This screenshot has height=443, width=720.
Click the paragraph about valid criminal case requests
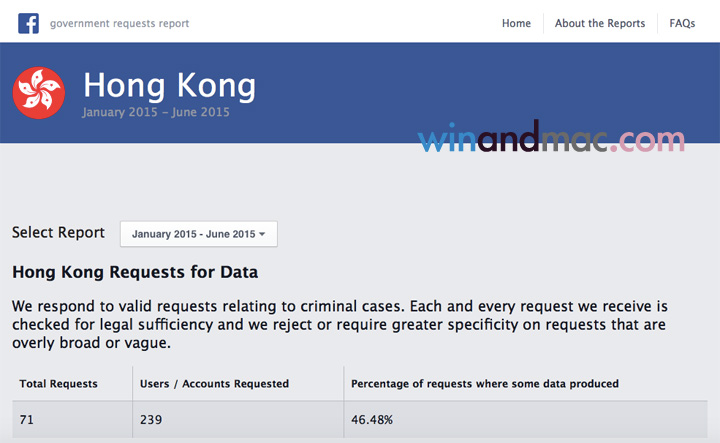pos(340,323)
